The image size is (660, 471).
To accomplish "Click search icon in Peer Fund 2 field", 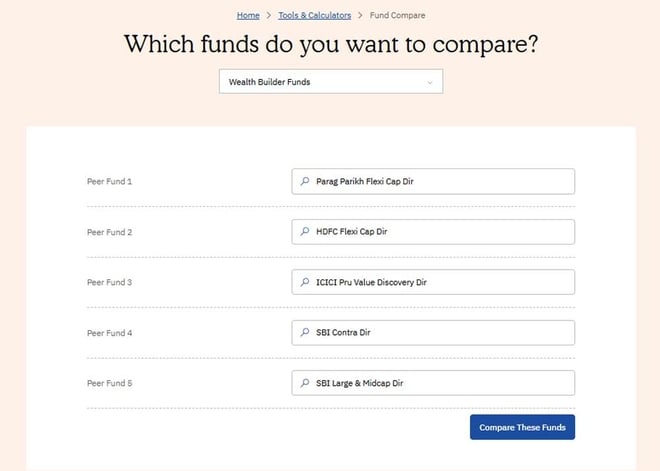I will click(x=305, y=232).
